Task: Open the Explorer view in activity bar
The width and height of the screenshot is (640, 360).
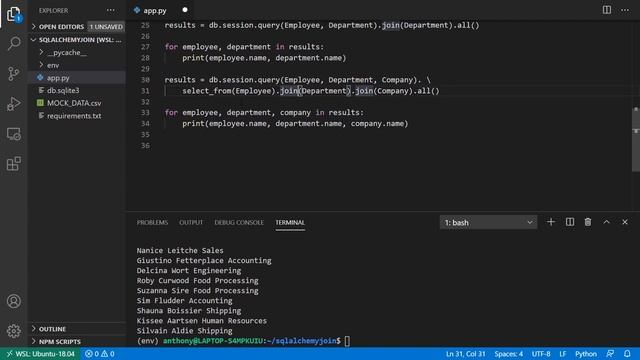Action: [13, 14]
